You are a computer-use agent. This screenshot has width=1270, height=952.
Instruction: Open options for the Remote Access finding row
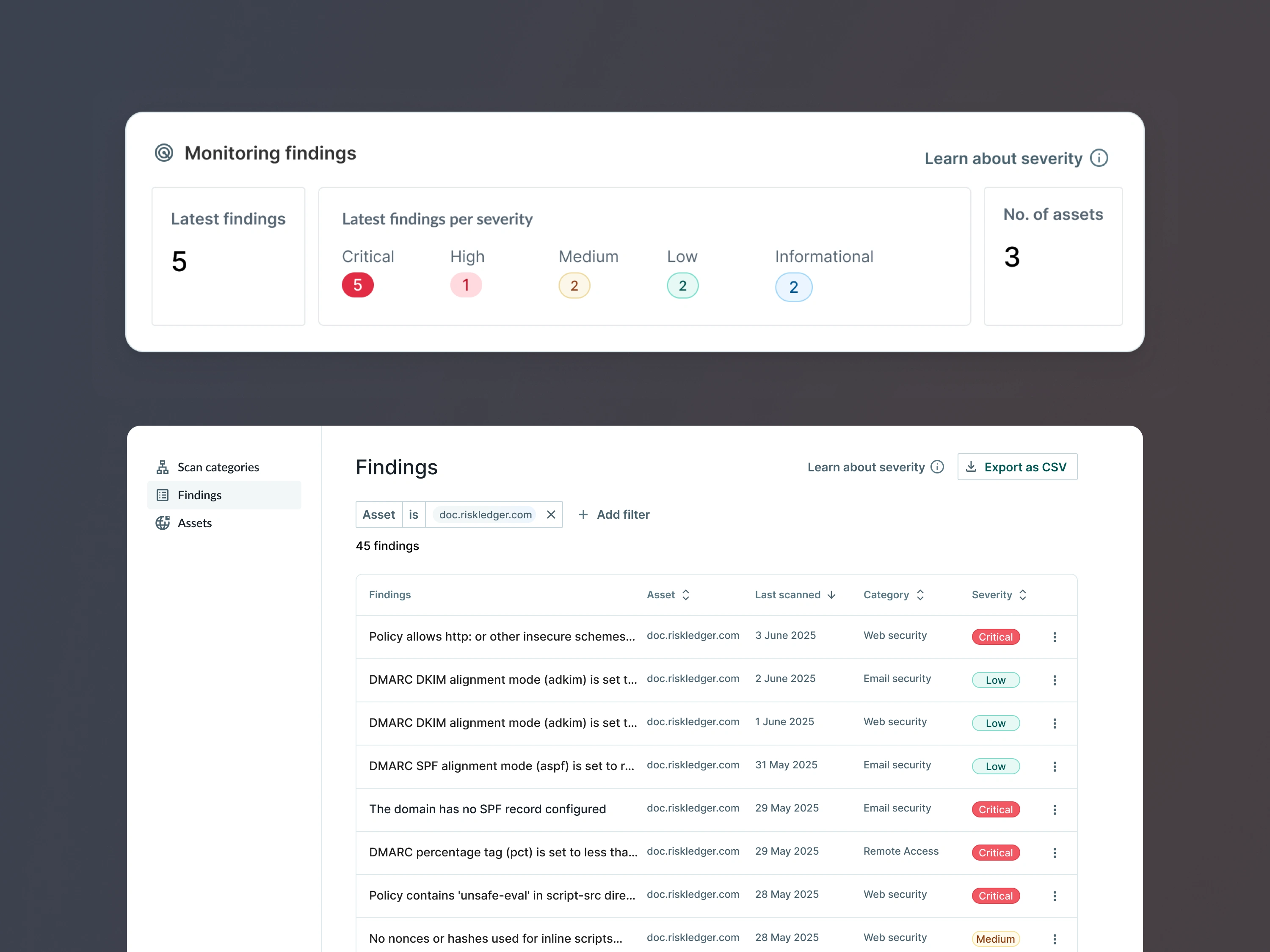click(1054, 853)
